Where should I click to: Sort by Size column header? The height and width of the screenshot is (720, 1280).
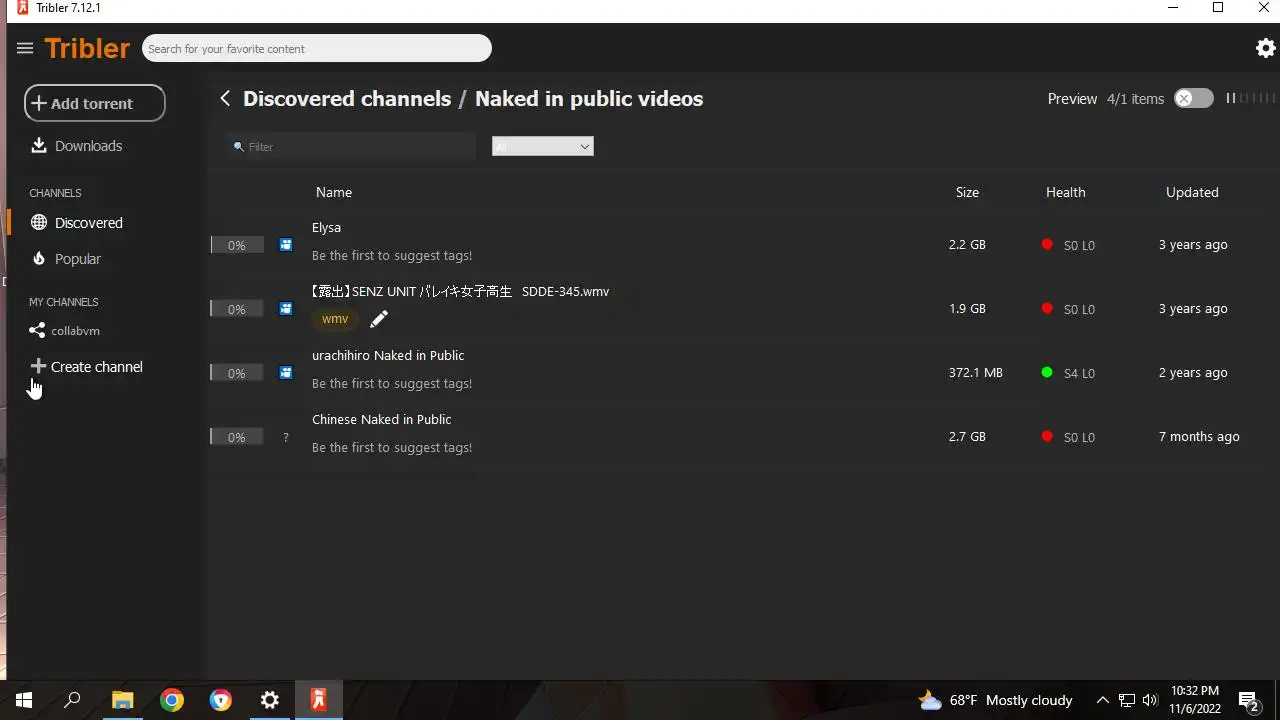[x=967, y=192]
